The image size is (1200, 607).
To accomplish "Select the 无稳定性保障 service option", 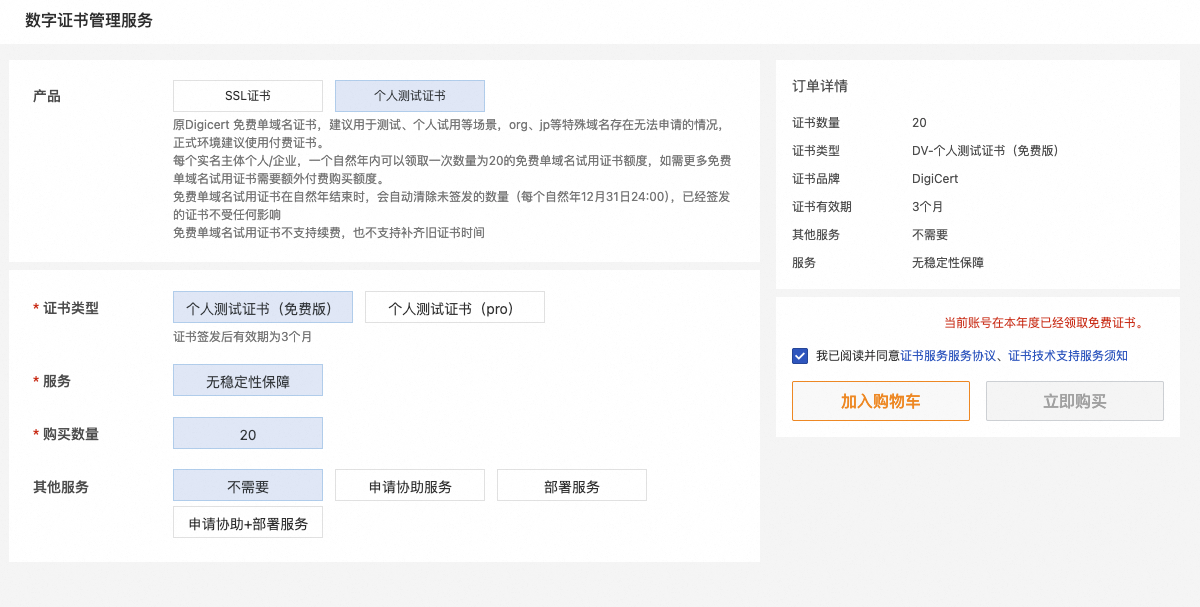I will point(247,381).
